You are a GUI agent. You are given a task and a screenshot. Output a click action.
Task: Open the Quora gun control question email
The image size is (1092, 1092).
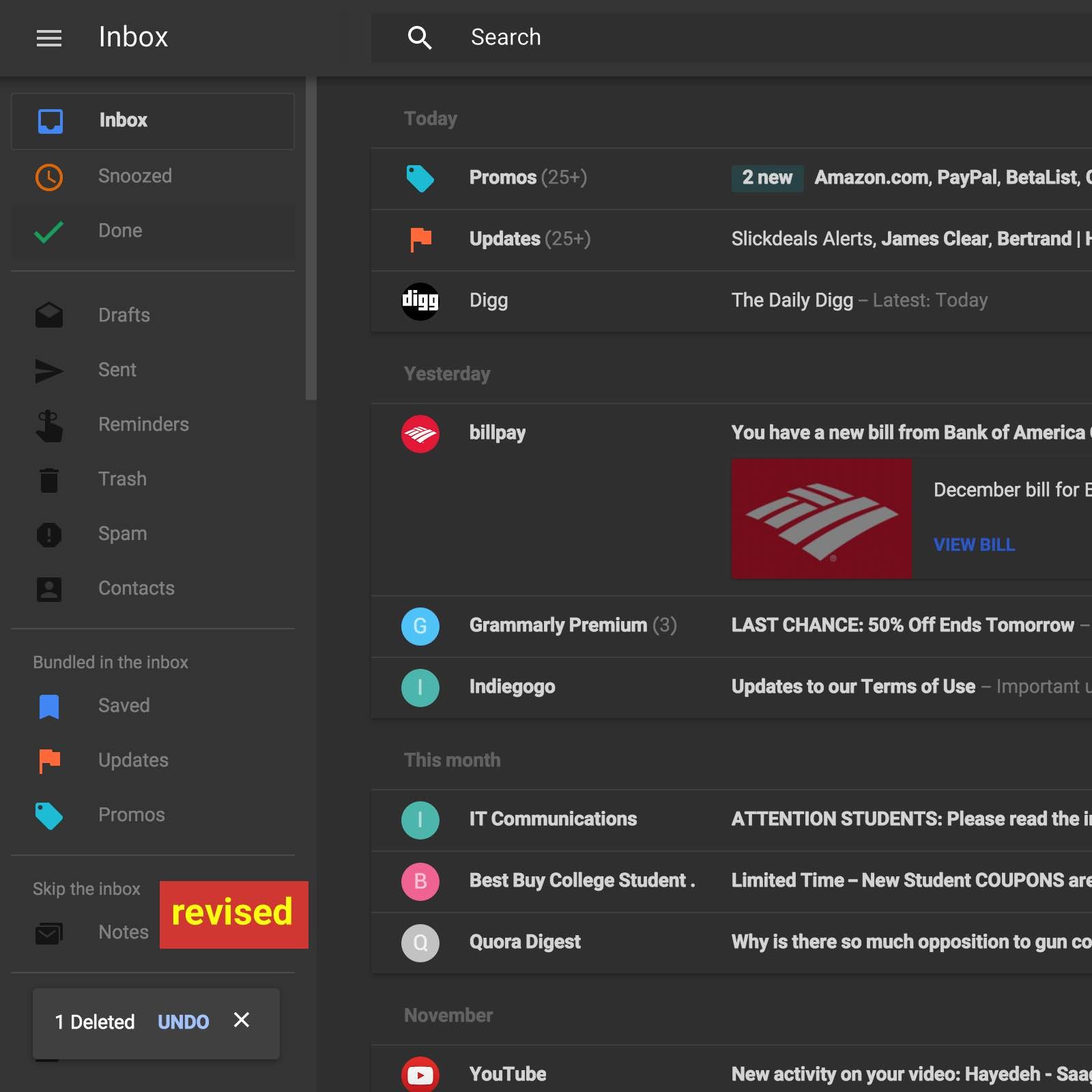click(x=732, y=943)
